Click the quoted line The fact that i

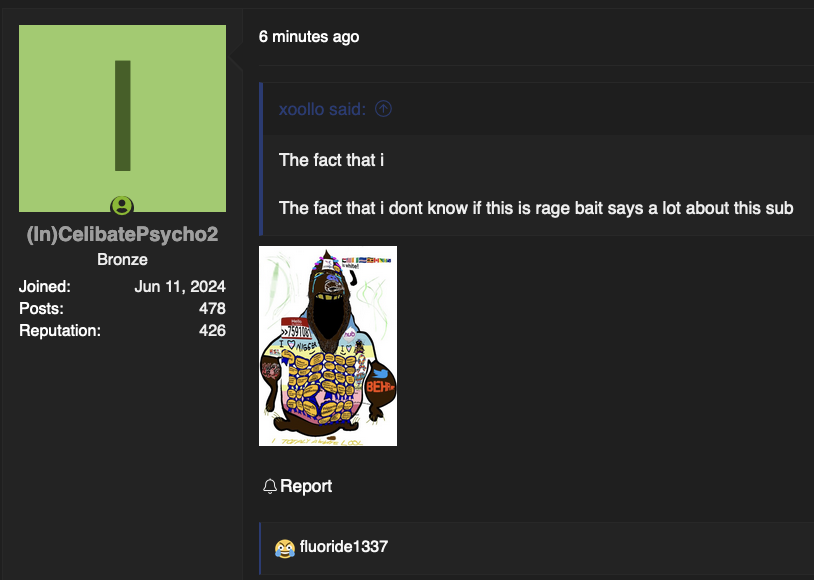[x=331, y=160]
